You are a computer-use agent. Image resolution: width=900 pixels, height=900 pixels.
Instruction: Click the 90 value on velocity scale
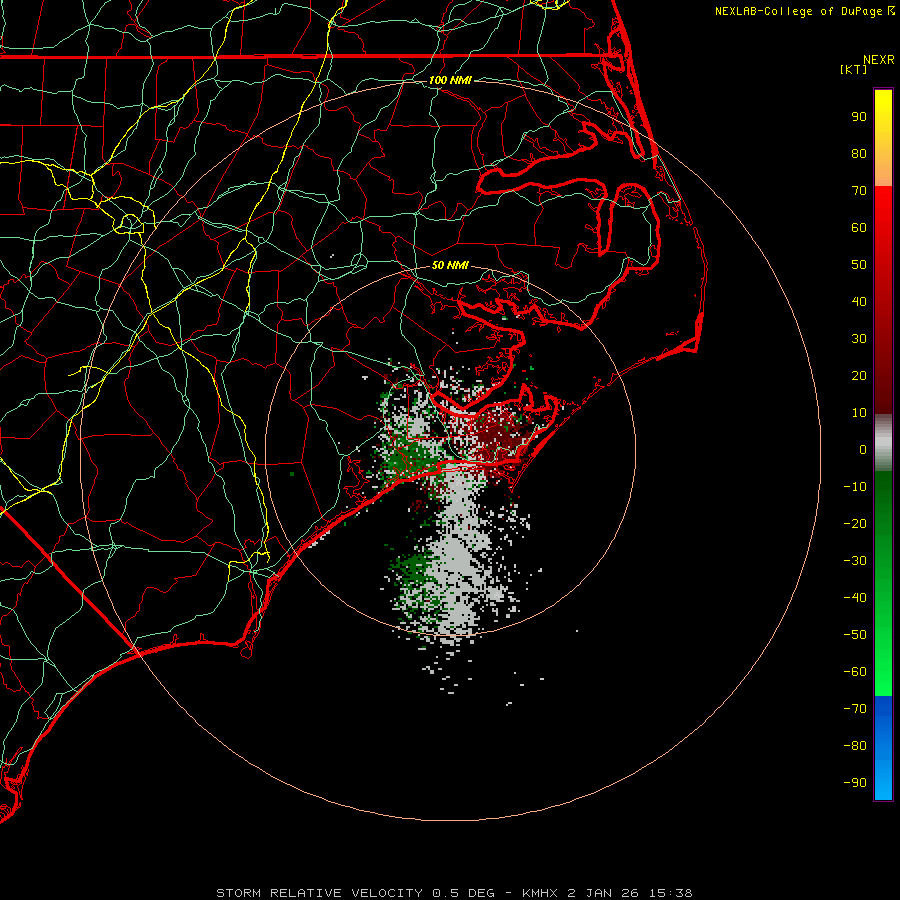click(x=859, y=117)
